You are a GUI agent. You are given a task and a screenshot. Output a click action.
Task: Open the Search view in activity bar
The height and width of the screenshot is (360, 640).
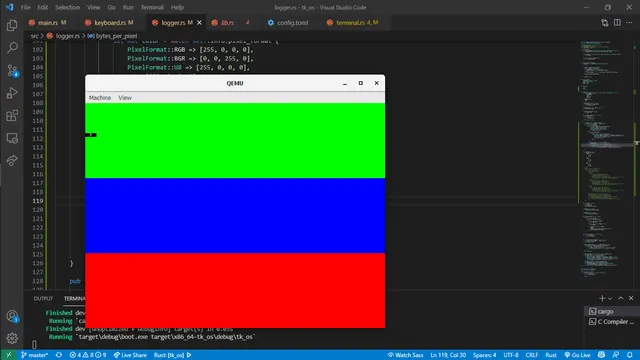click(12, 48)
